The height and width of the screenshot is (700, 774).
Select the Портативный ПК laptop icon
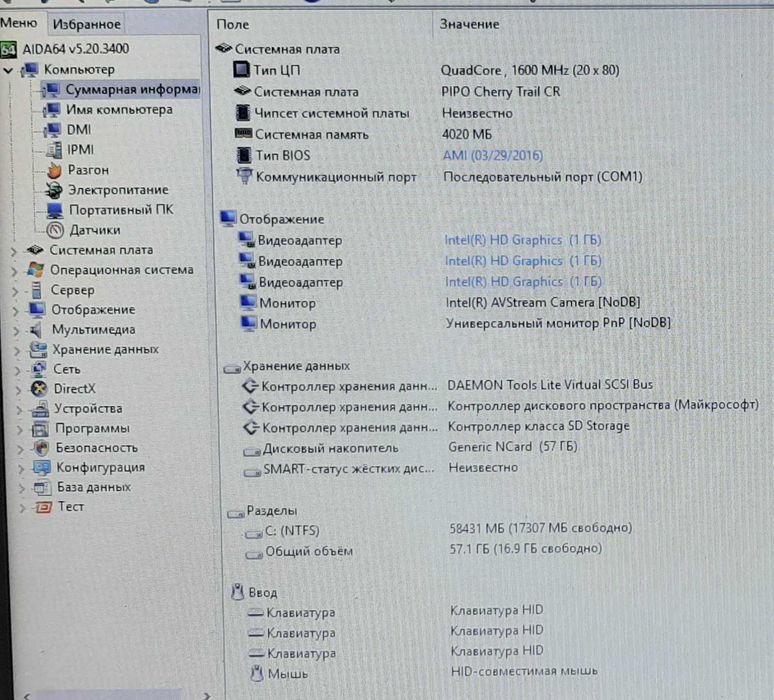point(55,210)
